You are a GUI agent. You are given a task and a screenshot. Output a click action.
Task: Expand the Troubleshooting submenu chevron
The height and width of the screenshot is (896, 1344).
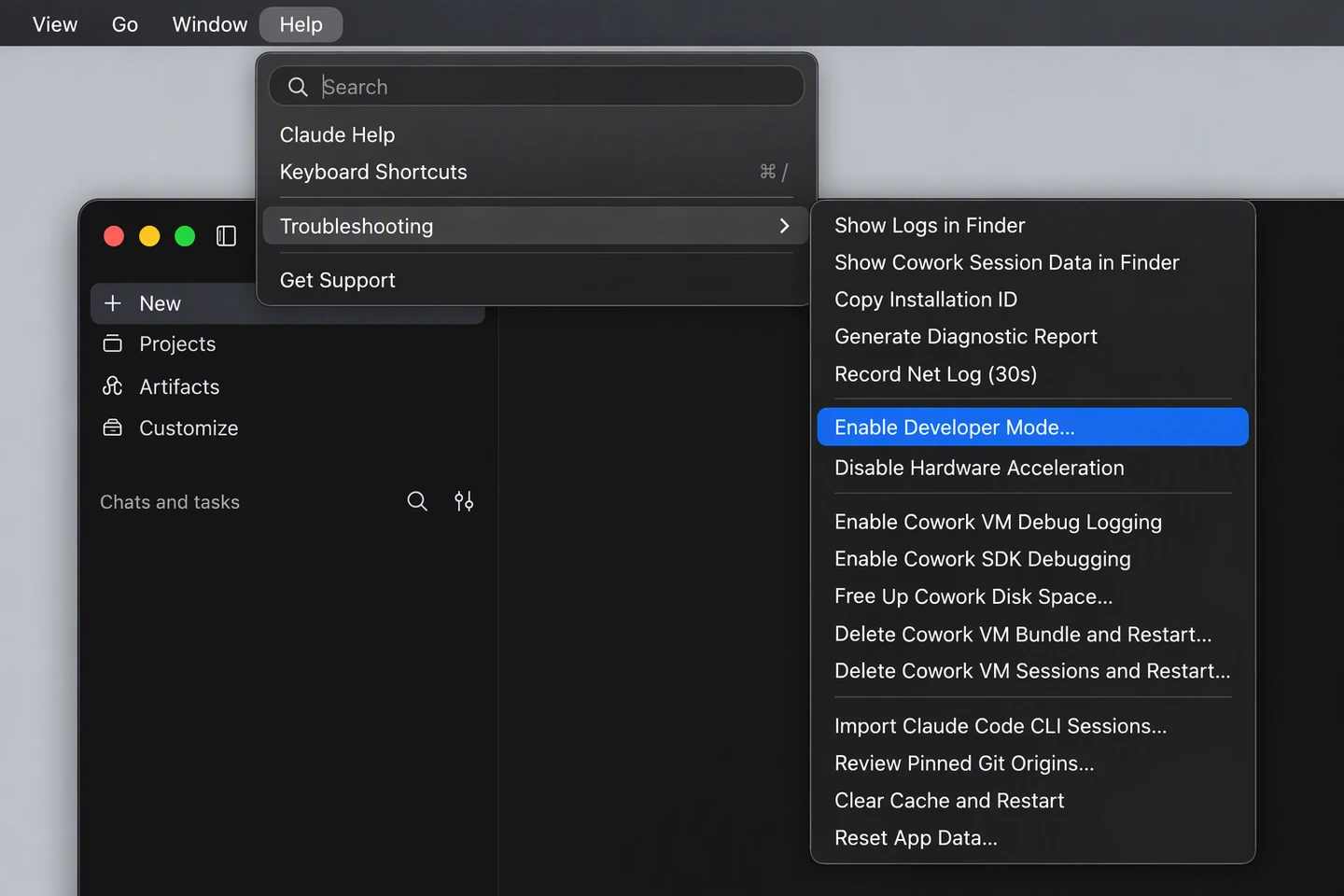pyautogui.click(x=784, y=226)
